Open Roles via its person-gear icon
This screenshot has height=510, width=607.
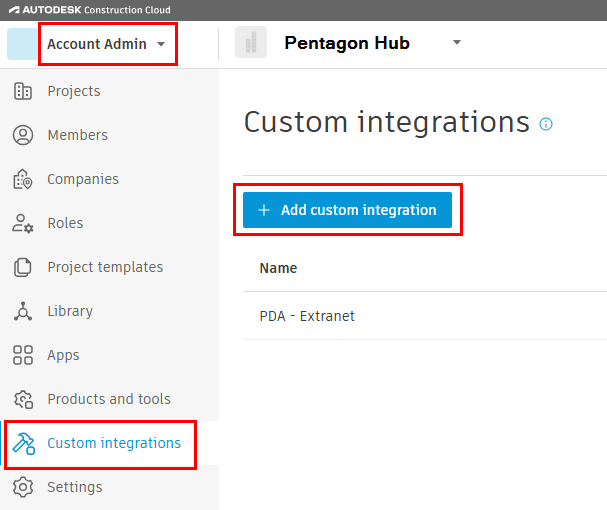(x=23, y=223)
